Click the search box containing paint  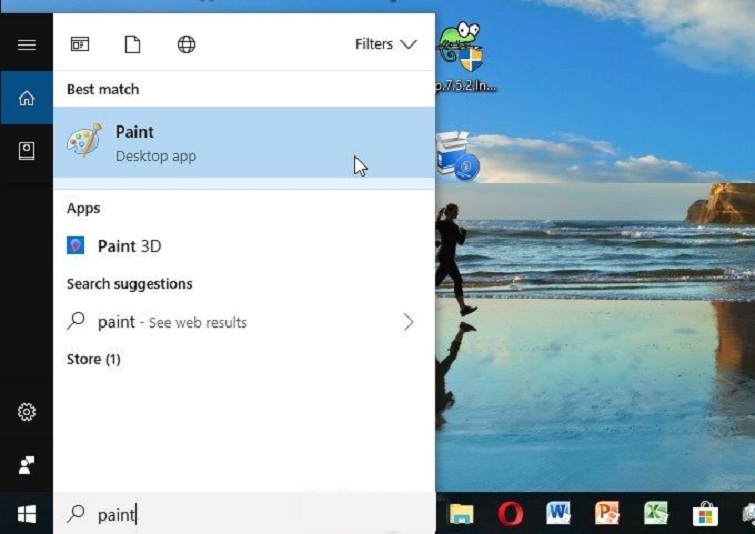click(244, 514)
